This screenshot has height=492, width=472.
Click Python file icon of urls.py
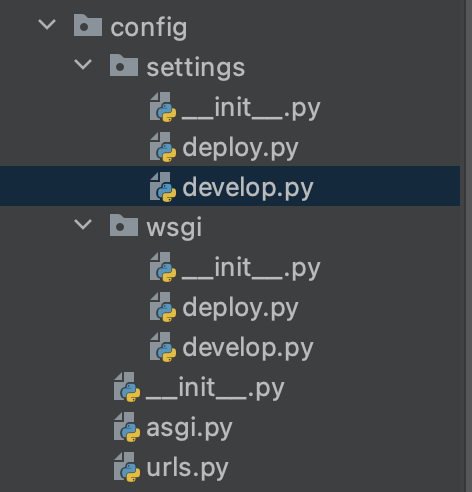(x=127, y=467)
